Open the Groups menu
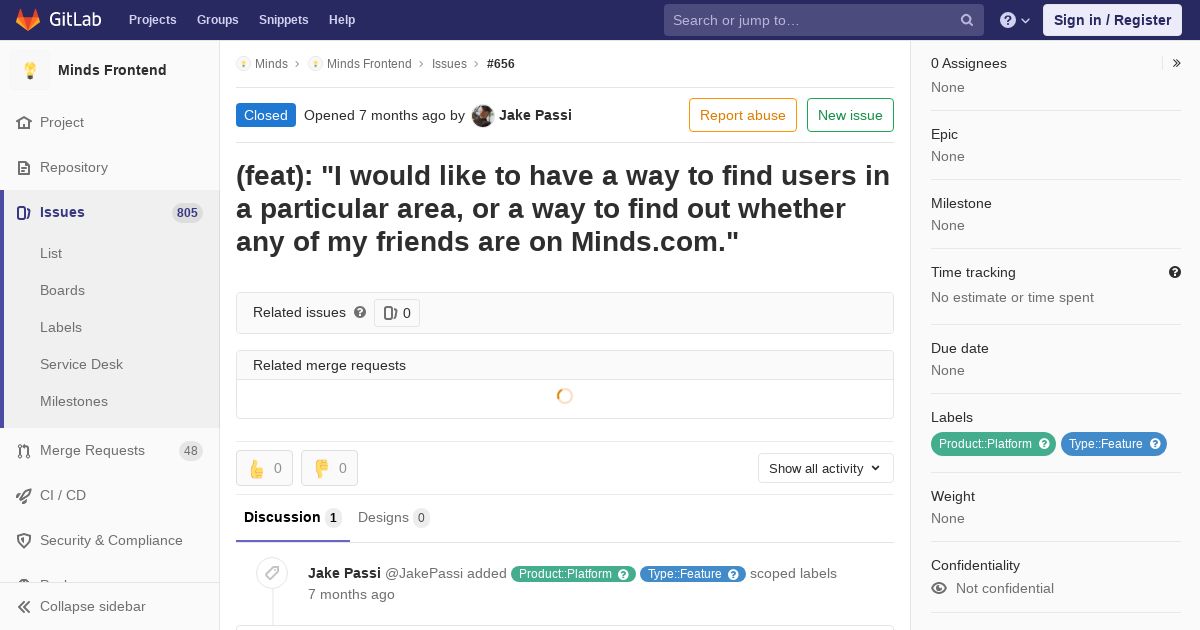The width and height of the screenshot is (1200, 630). coord(218,20)
